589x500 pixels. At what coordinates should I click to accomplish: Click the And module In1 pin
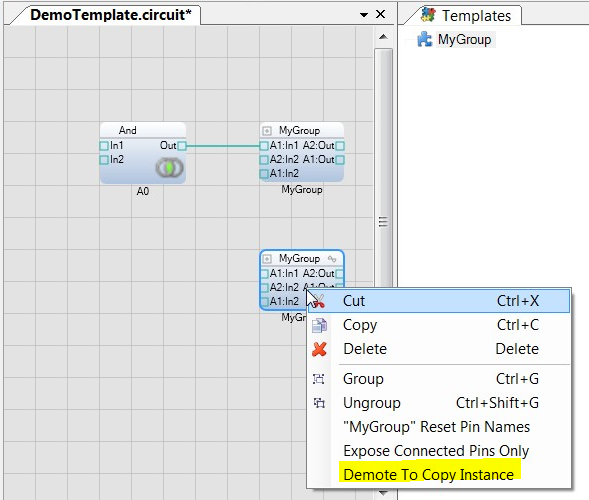104,146
